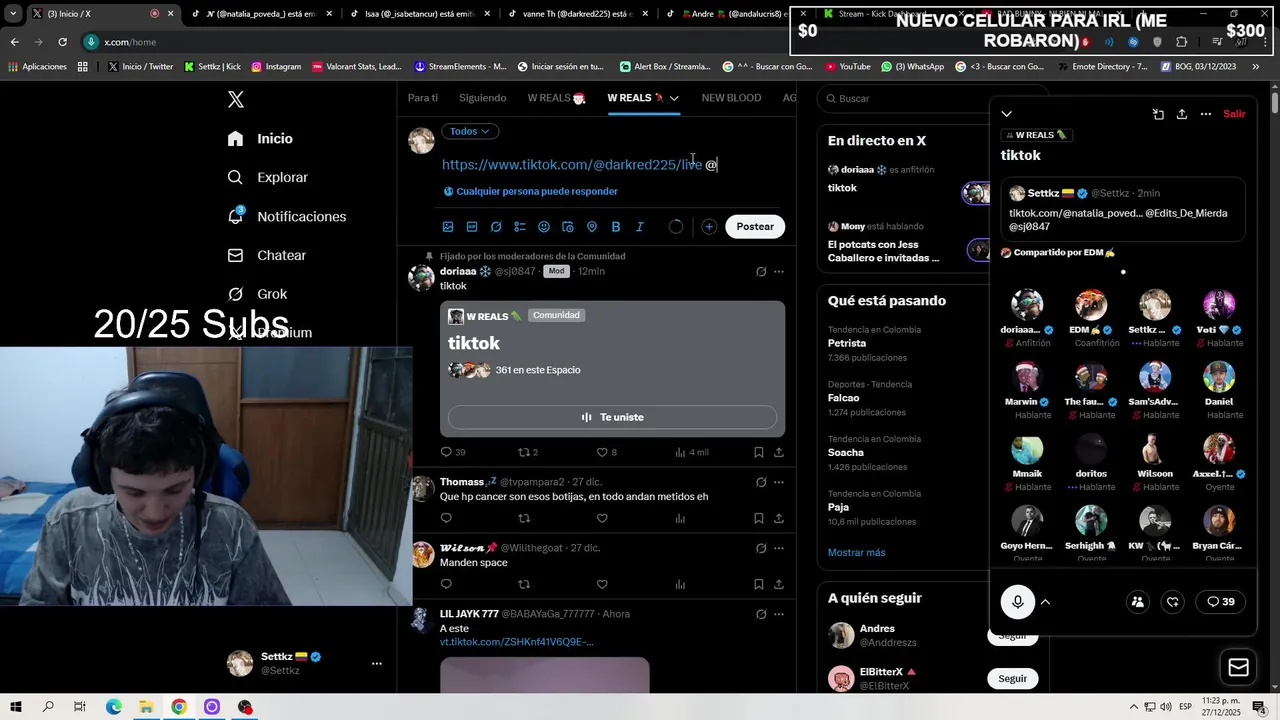The height and width of the screenshot is (720, 1280).
Task: Click the Postear button
Action: tap(755, 227)
